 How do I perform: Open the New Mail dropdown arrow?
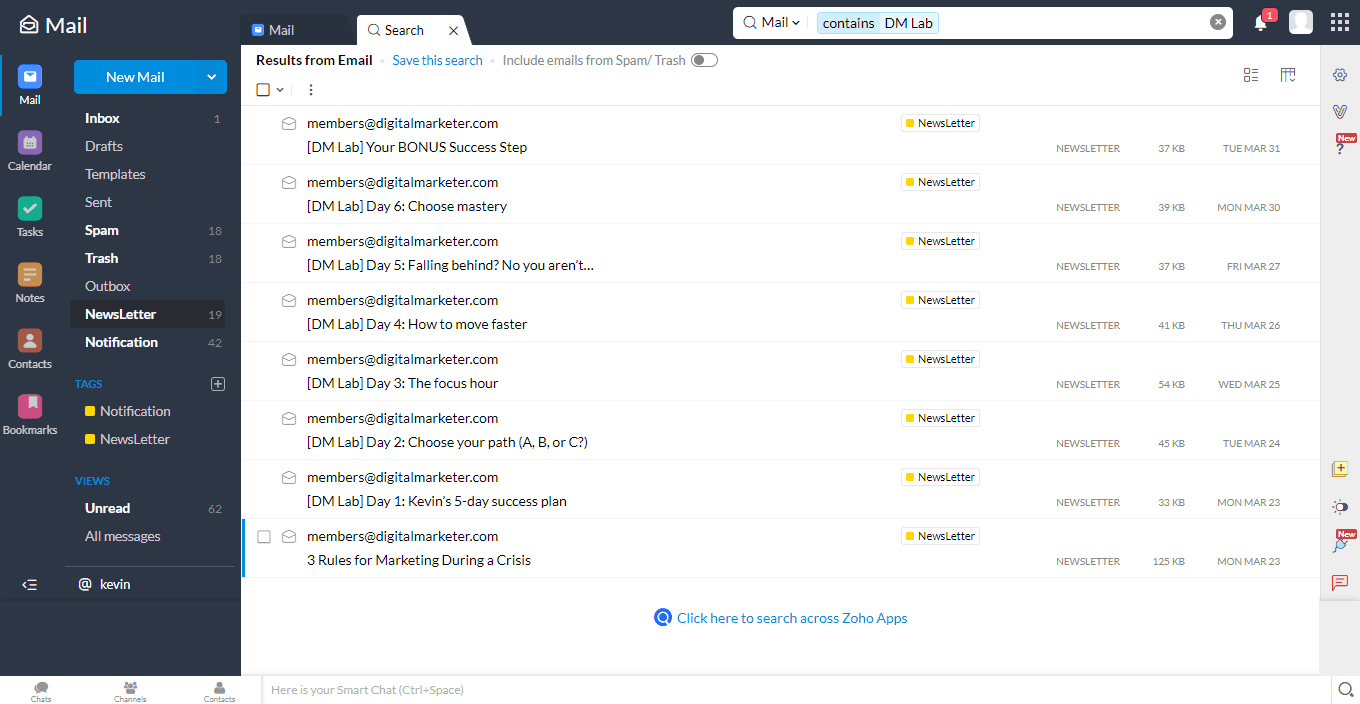click(x=211, y=77)
